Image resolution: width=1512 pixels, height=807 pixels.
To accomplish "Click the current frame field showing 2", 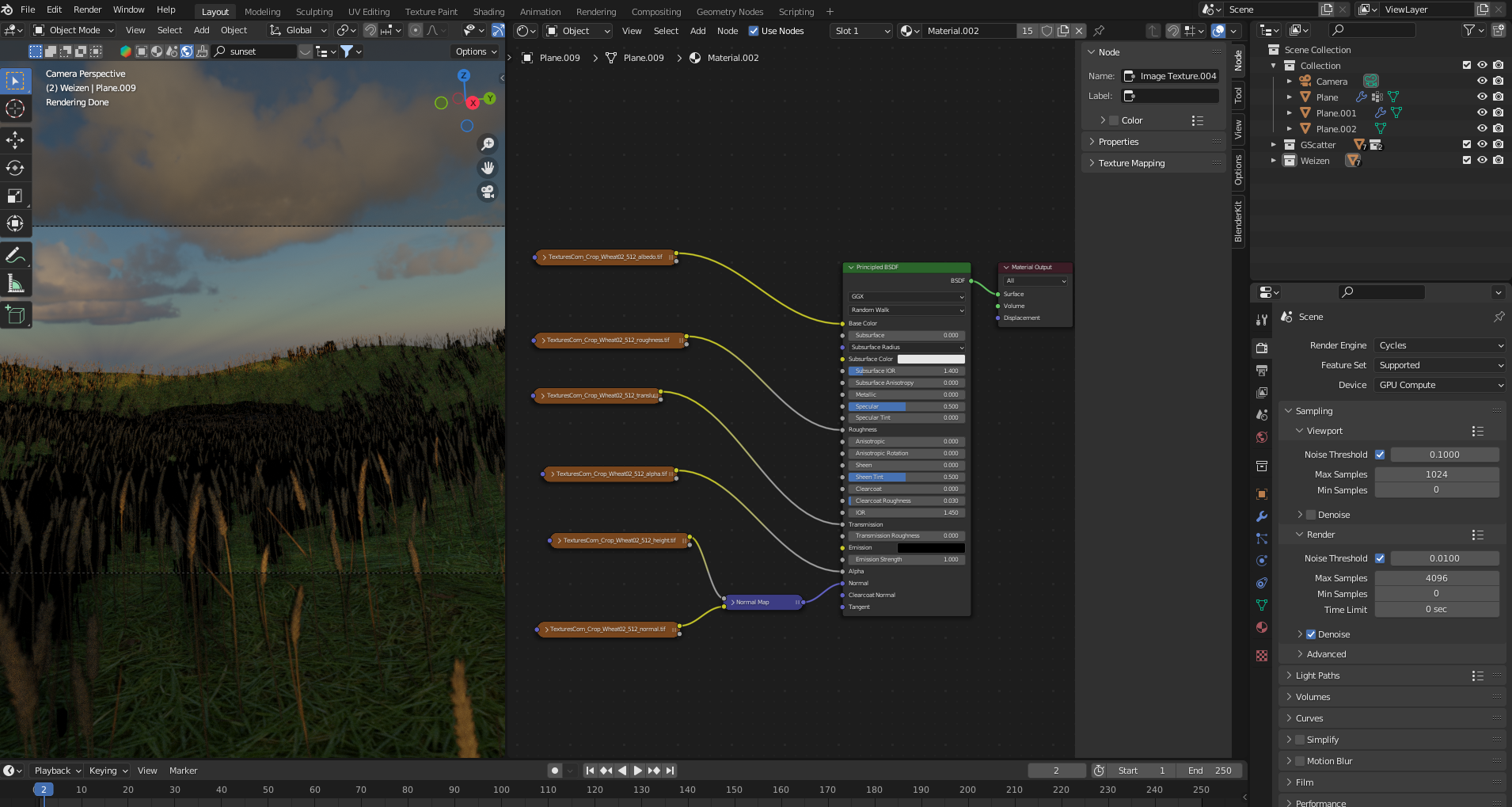I will 1057,770.
